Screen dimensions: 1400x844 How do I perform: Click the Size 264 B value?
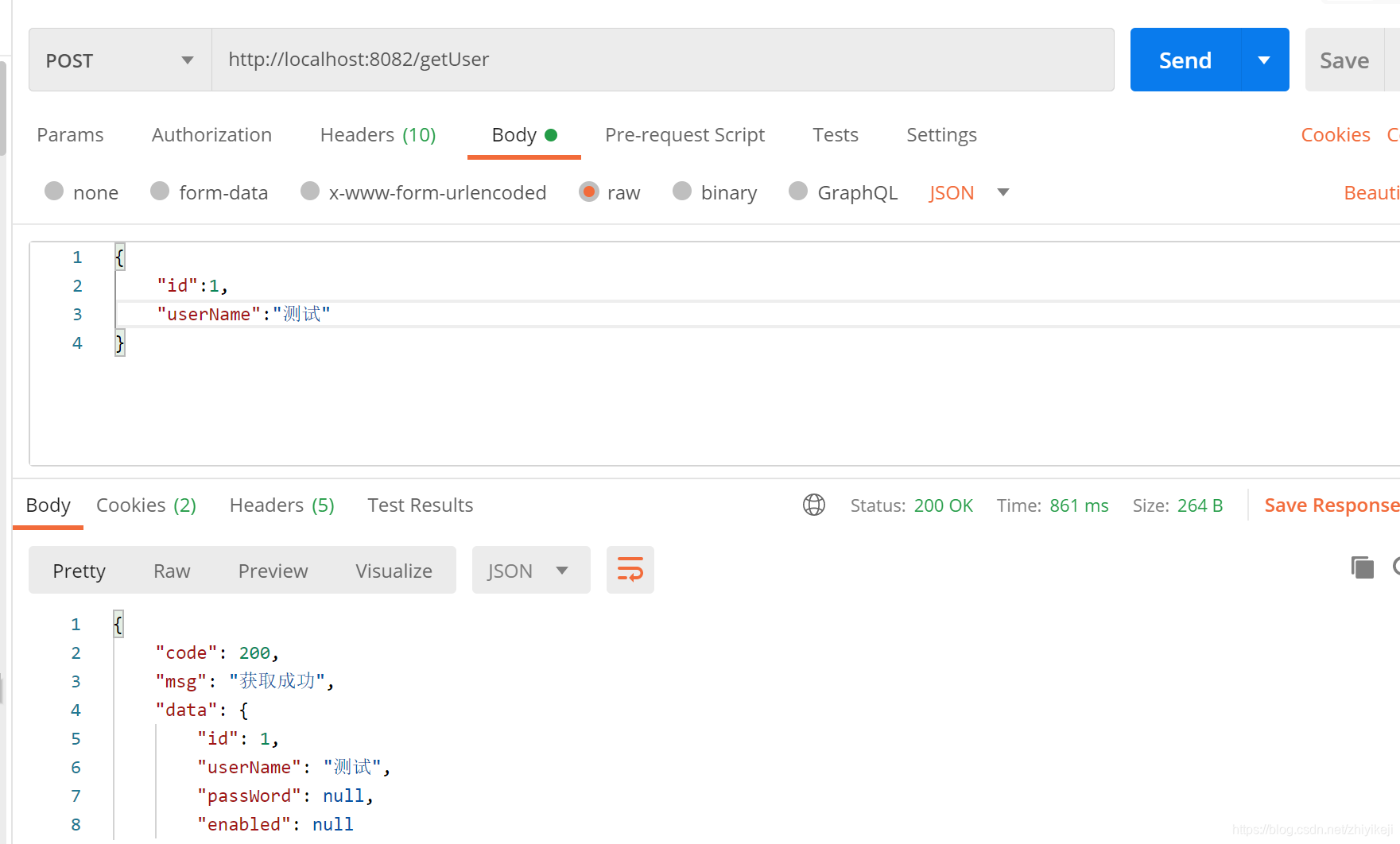click(1200, 505)
